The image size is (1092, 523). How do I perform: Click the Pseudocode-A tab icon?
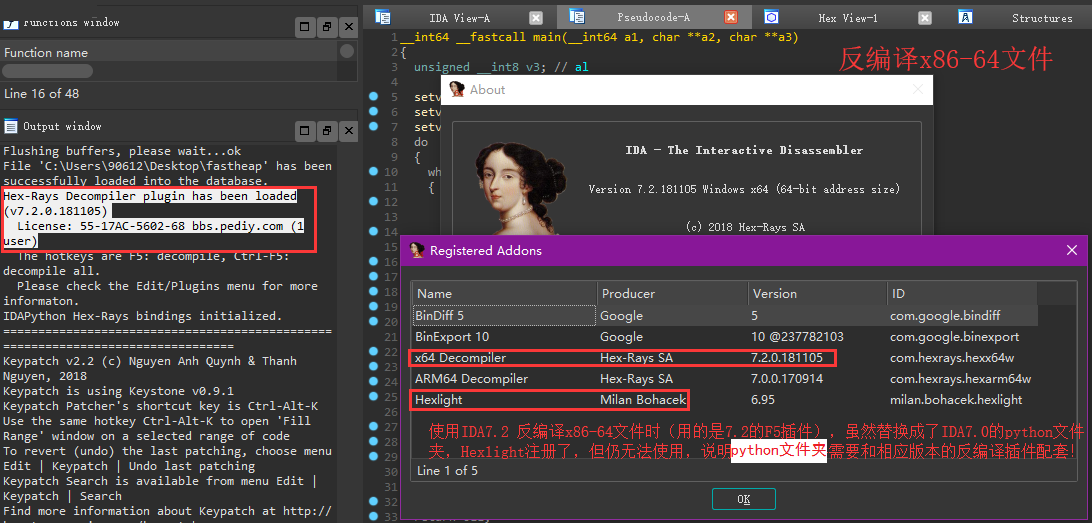click(x=576, y=16)
